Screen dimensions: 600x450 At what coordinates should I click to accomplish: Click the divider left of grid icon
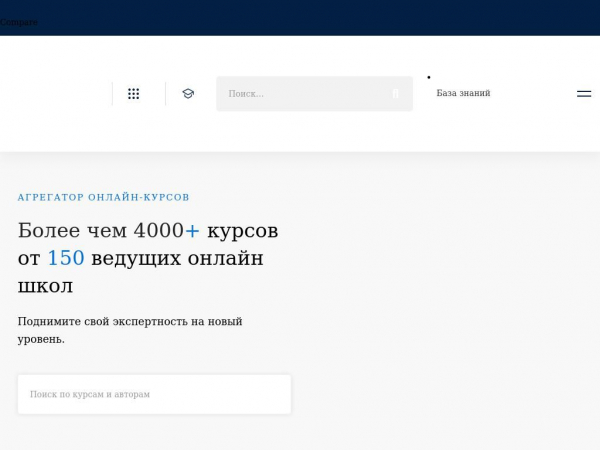(x=112, y=94)
